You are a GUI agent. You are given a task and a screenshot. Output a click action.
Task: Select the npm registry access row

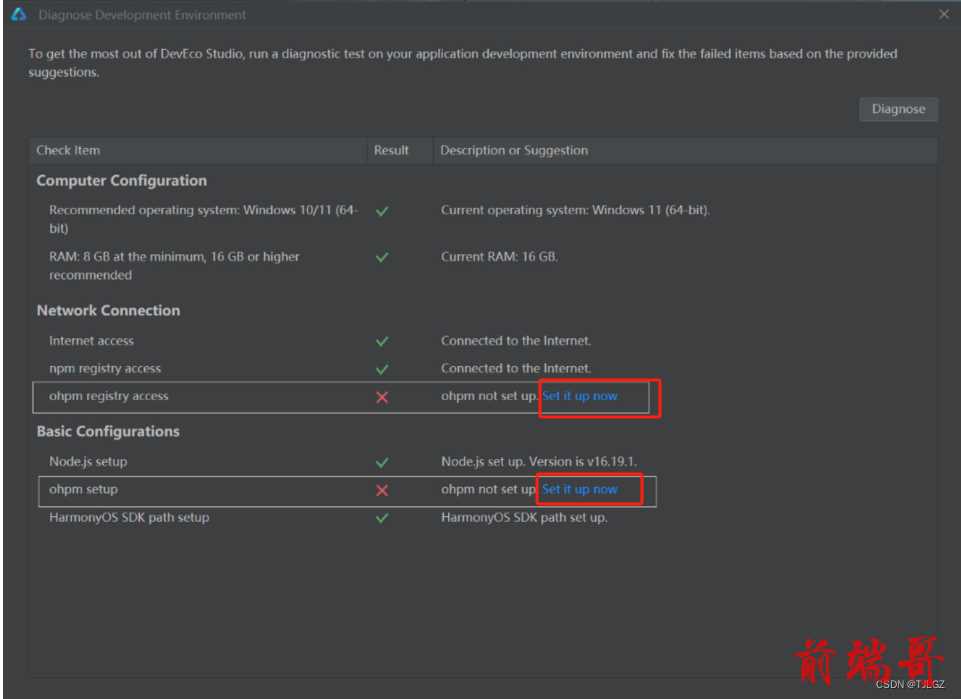coord(484,368)
